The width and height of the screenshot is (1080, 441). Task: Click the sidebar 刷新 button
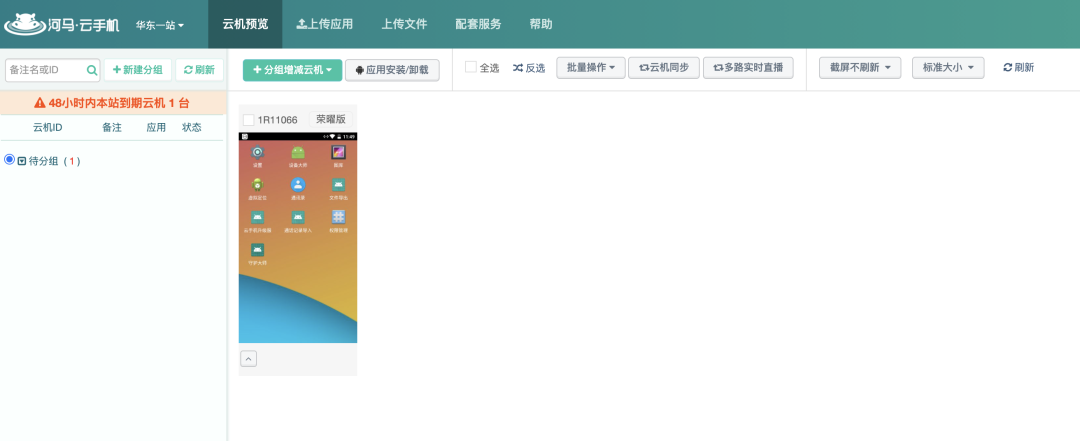click(x=199, y=70)
